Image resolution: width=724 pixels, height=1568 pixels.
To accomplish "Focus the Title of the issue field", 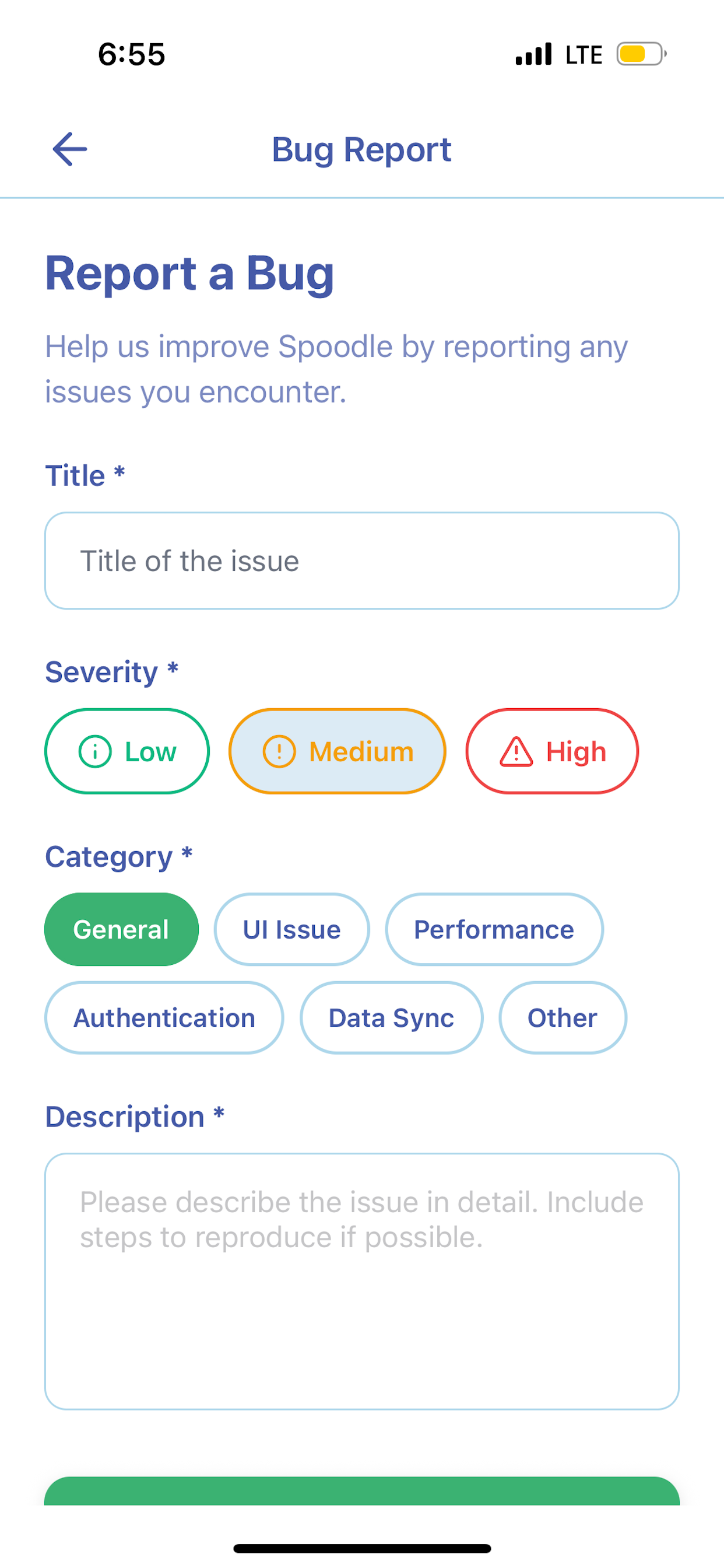I will (x=362, y=561).
